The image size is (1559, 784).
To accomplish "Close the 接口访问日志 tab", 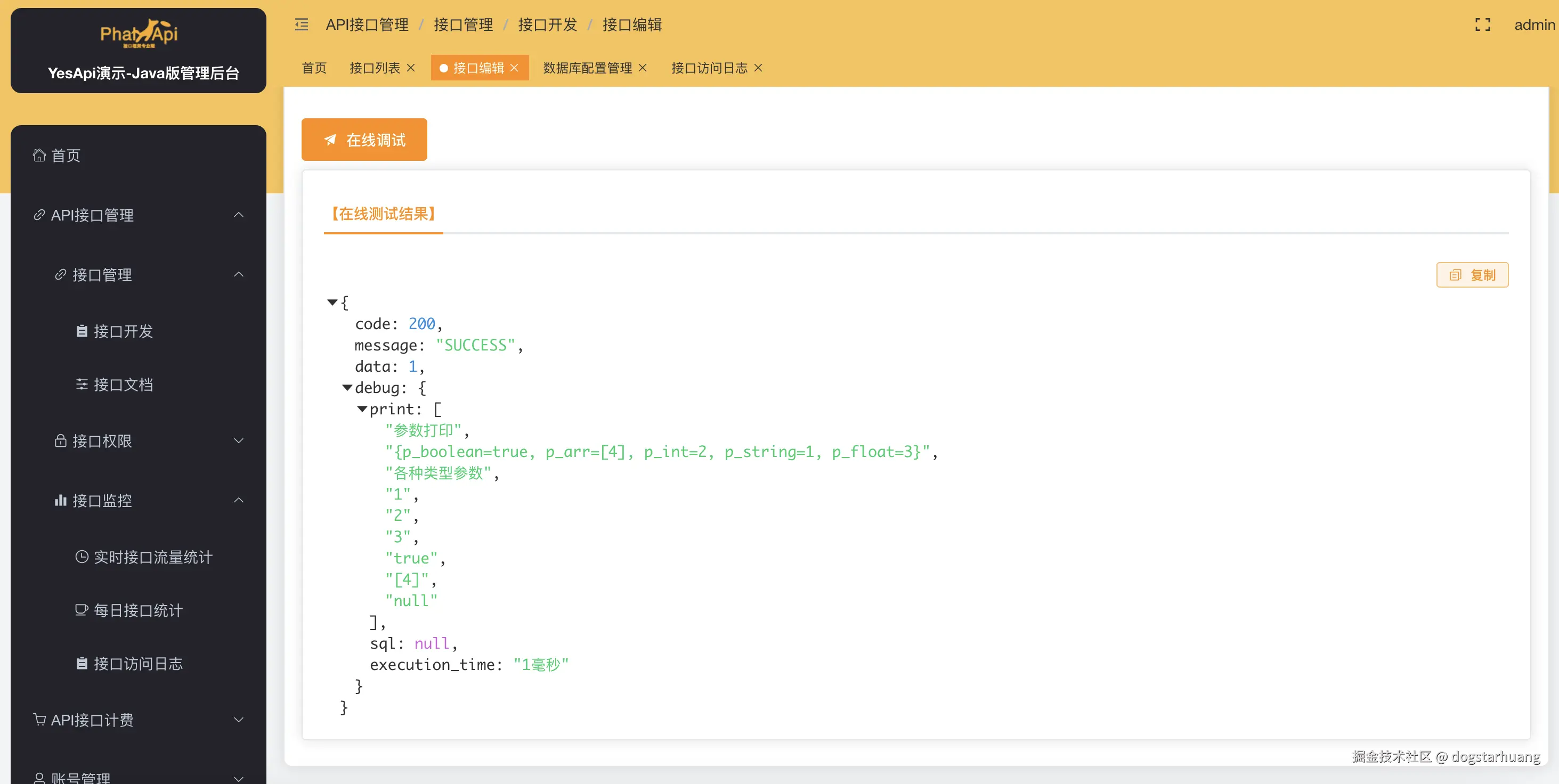I will [x=758, y=68].
